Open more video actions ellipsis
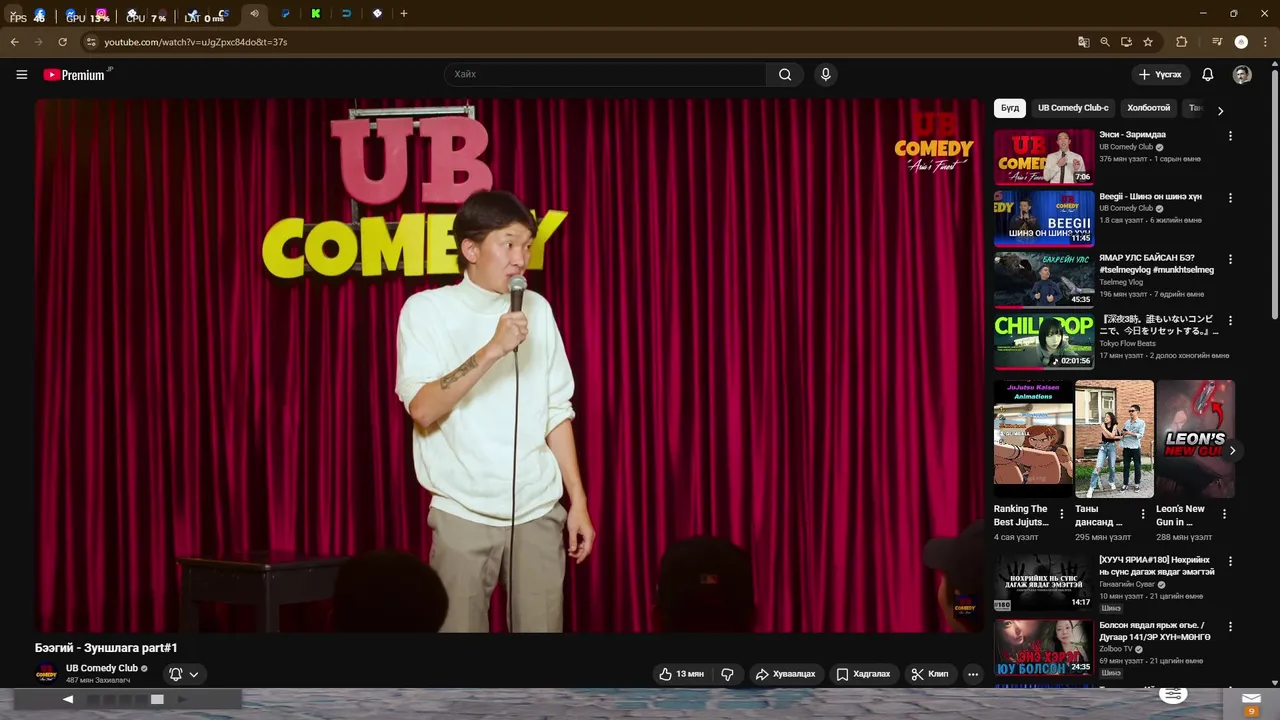The image size is (1280, 720). coord(973,674)
